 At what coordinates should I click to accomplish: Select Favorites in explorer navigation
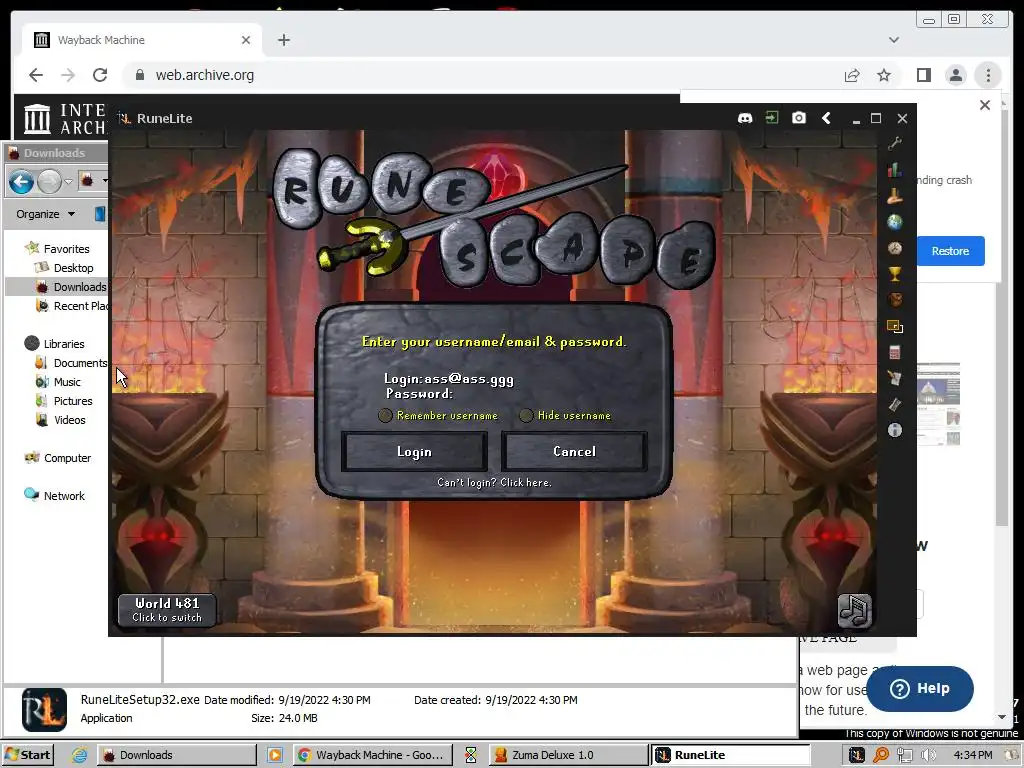pyautogui.click(x=66, y=249)
